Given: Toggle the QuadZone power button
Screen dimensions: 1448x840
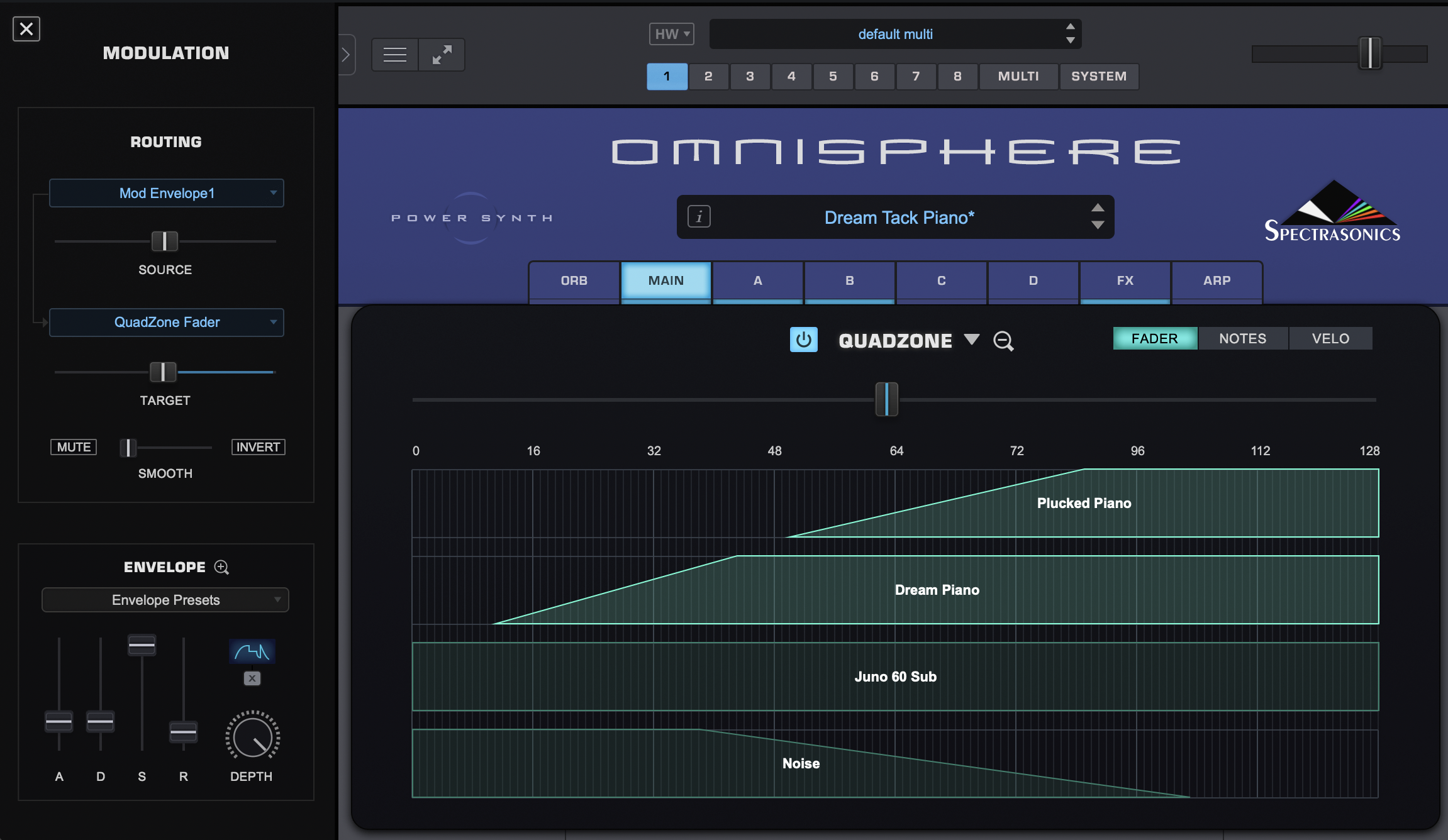Looking at the screenshot, I should click(803, 340).
